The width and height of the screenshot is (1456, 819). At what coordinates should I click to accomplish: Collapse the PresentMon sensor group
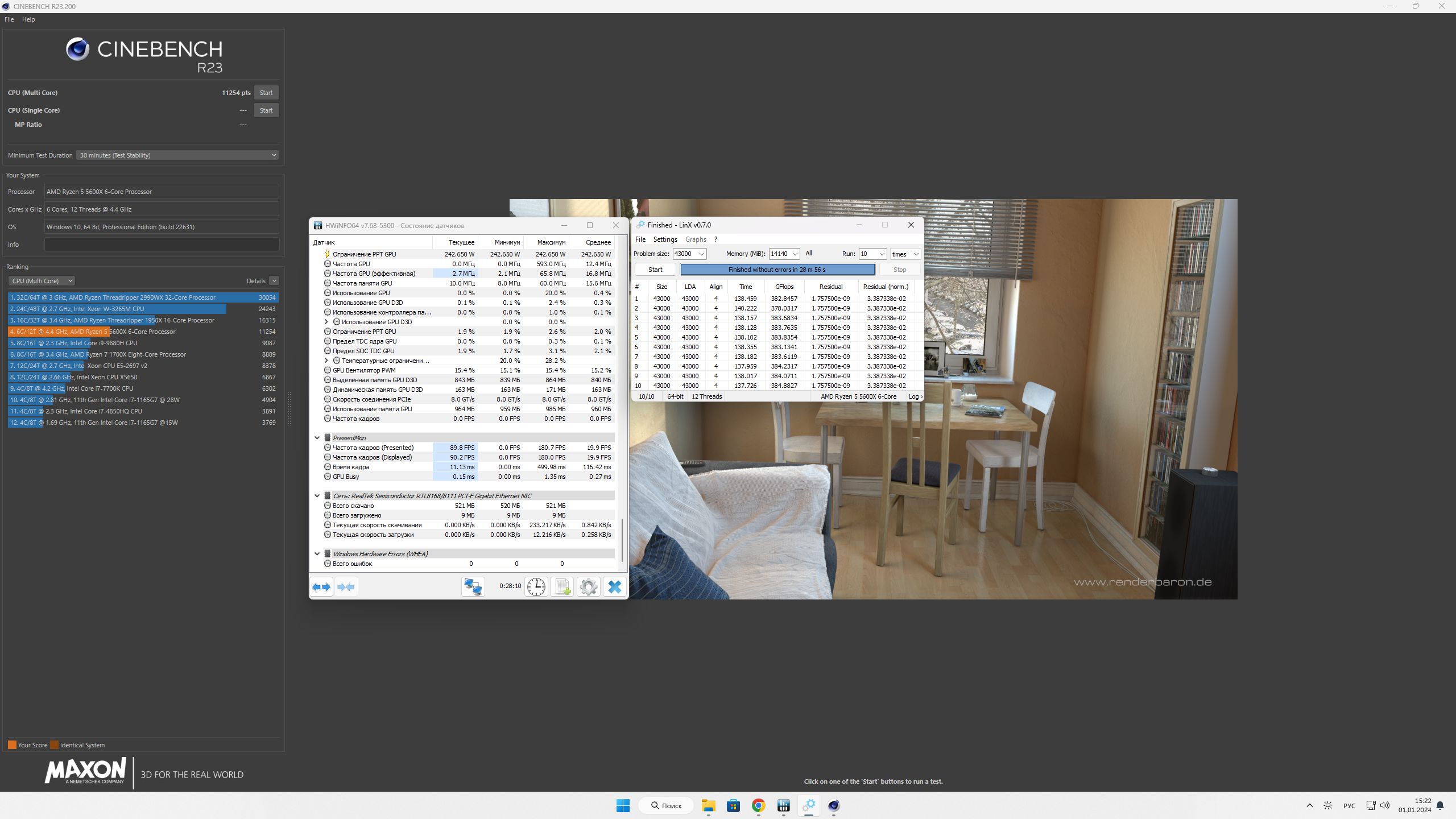(x=317, y=438)
